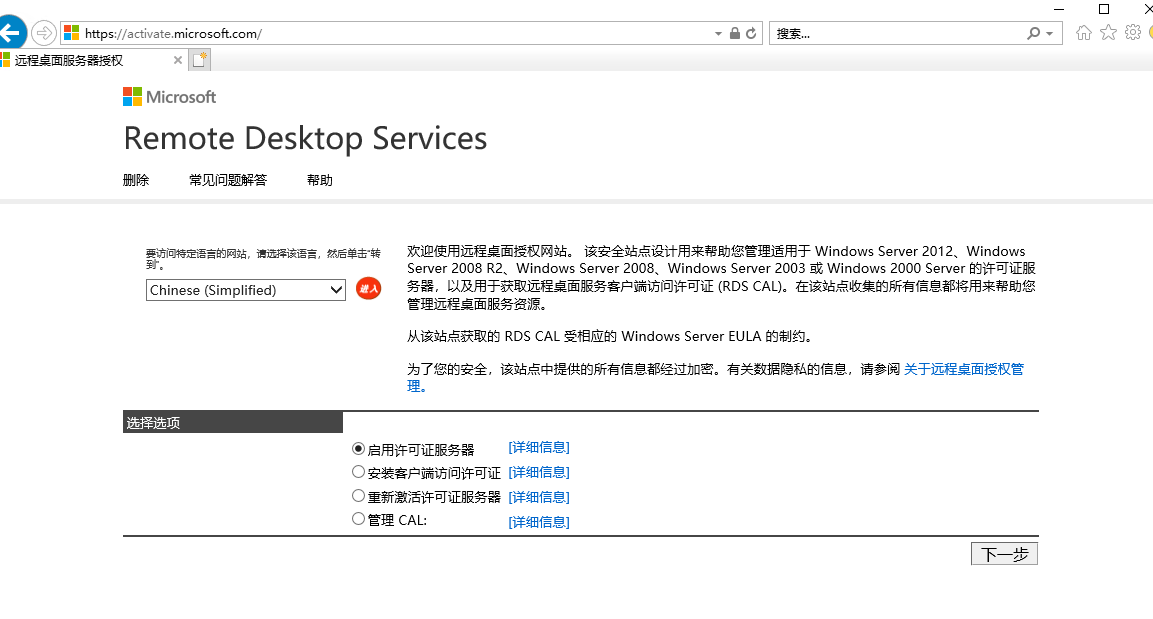Open browser tools gear icon

[1133, 32]
